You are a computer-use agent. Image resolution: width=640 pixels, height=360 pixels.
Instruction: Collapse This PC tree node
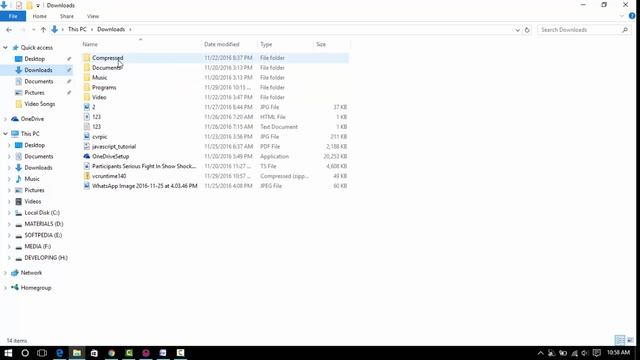pos(5,134)
